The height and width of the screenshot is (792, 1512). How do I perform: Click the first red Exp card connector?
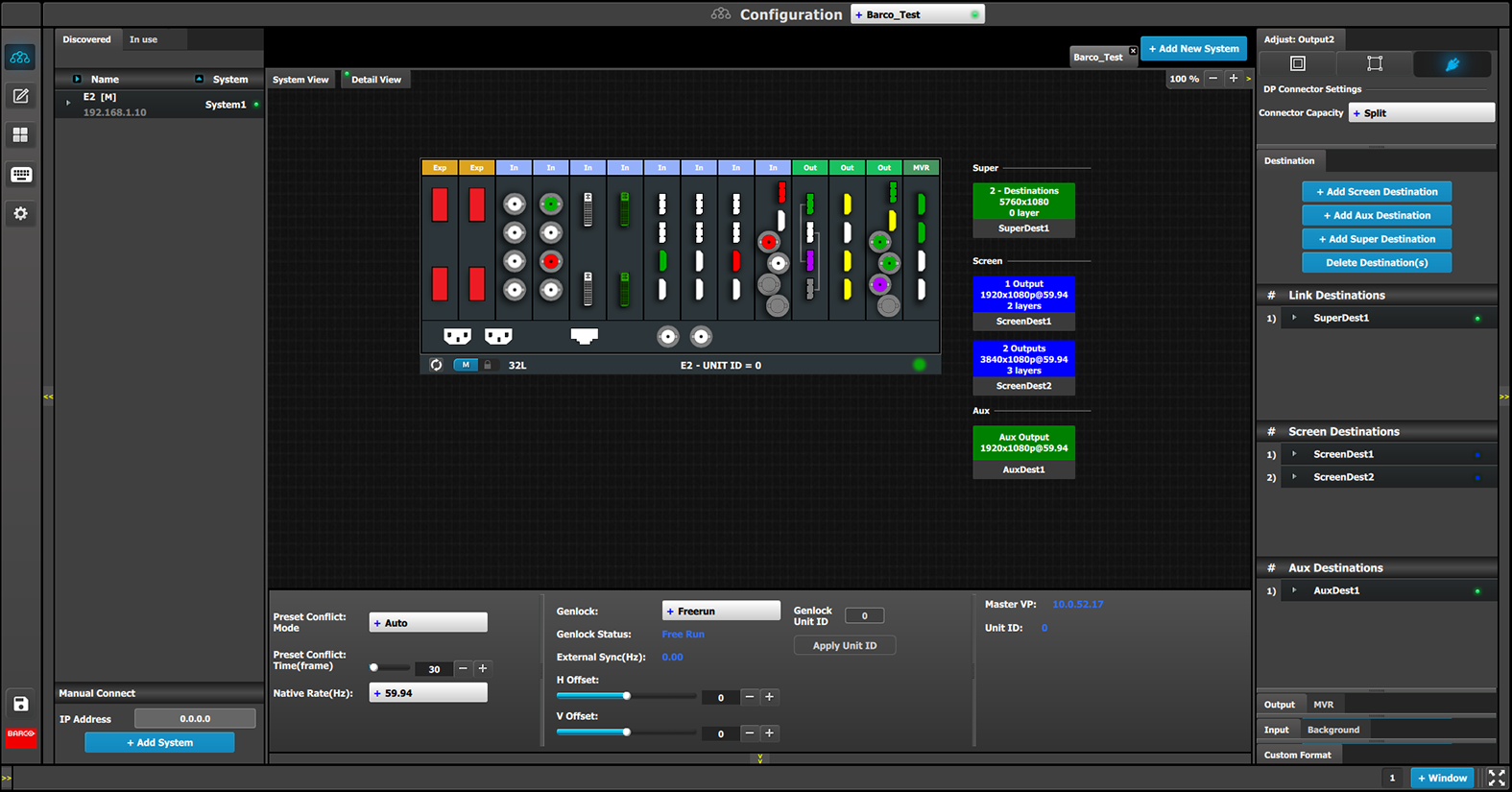(x=440, y=204)
